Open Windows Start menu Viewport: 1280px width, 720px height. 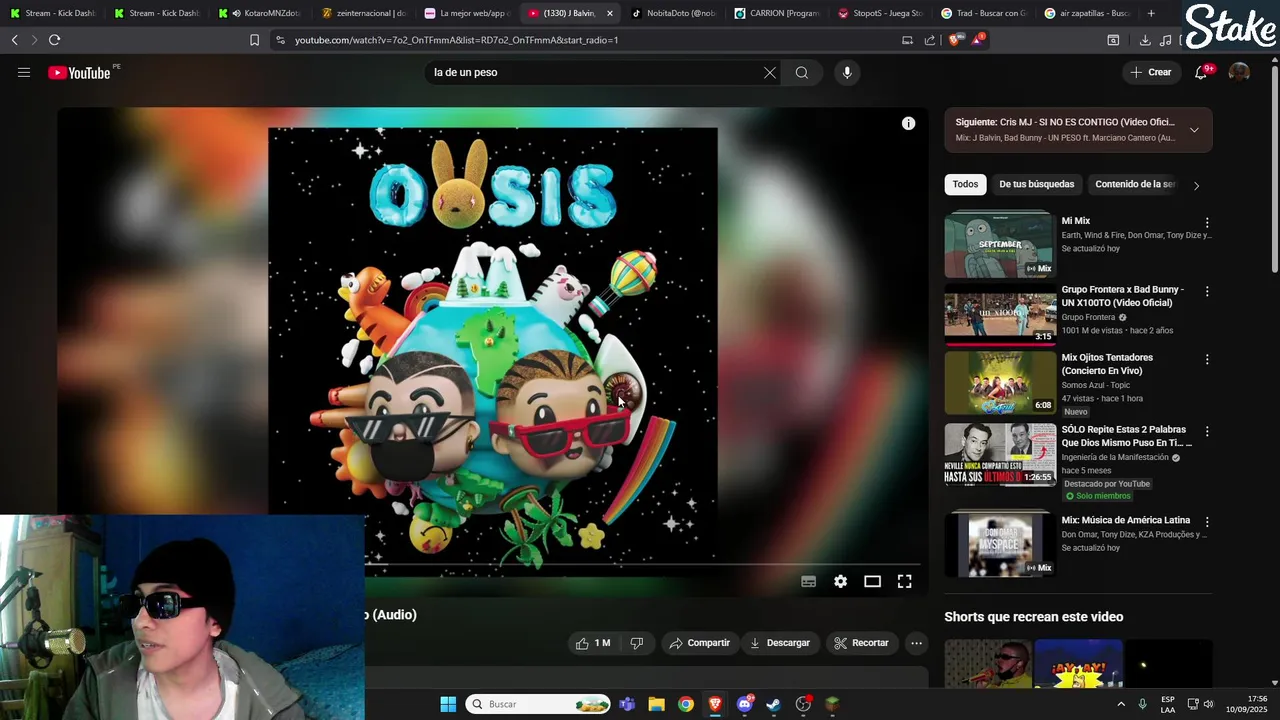pyautogui.click(x=448, y=704)
